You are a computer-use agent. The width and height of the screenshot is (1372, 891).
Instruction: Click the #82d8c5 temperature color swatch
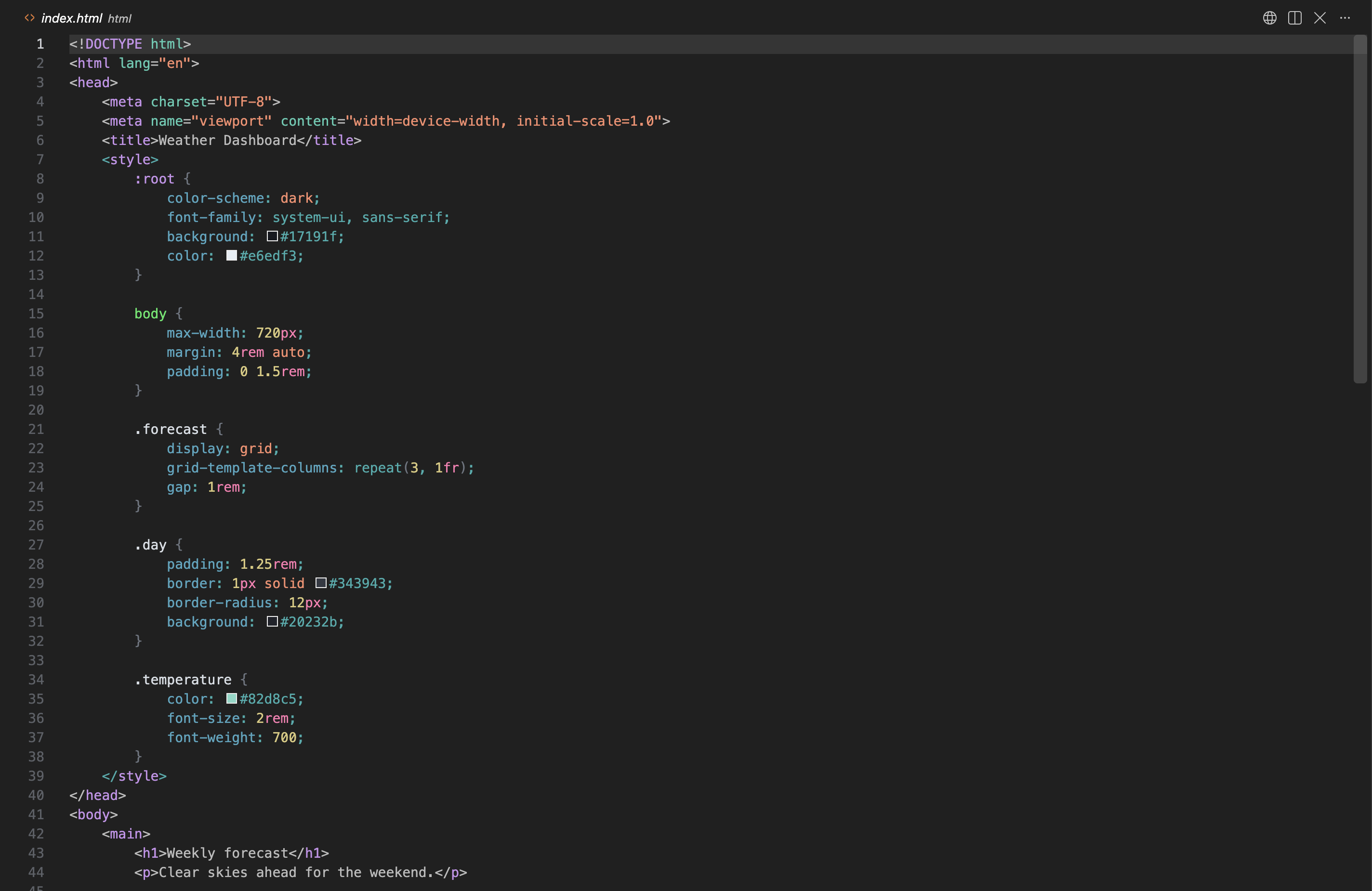232,698
